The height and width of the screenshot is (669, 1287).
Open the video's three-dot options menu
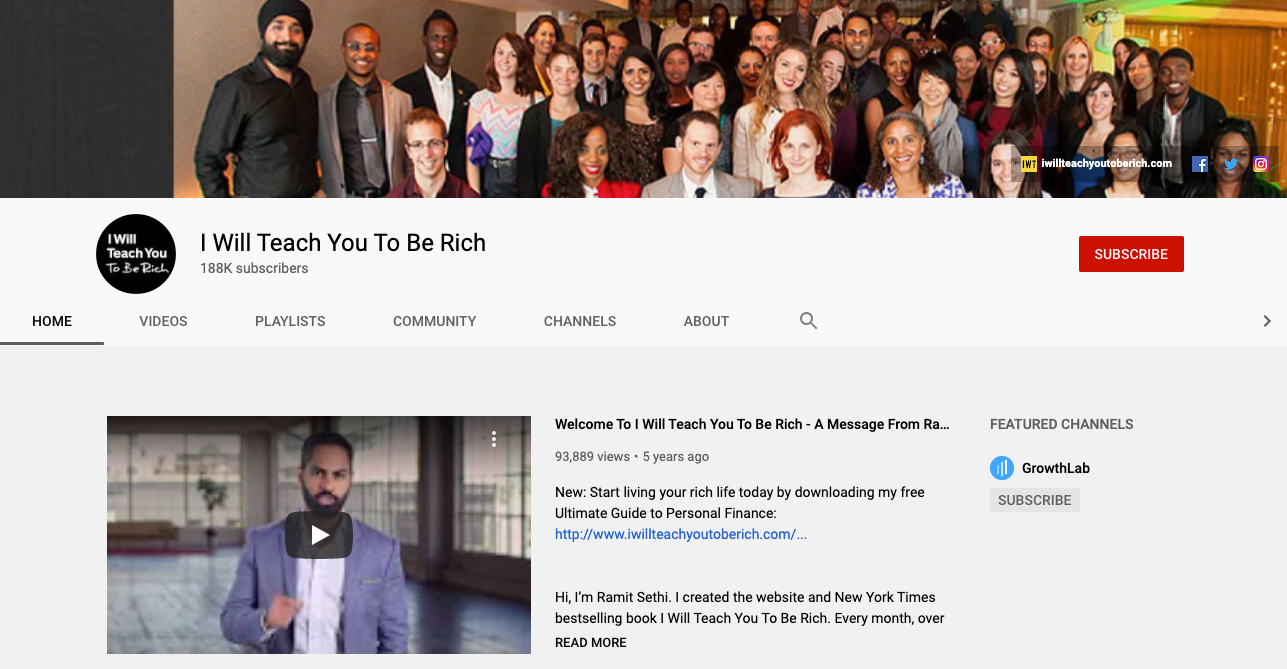coord(494,439)
